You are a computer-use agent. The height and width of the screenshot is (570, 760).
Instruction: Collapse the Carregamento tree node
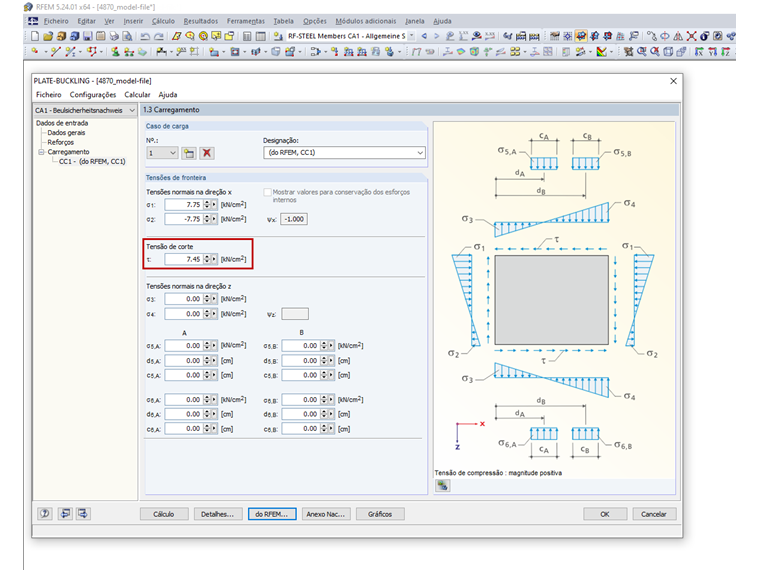point(42,152)
